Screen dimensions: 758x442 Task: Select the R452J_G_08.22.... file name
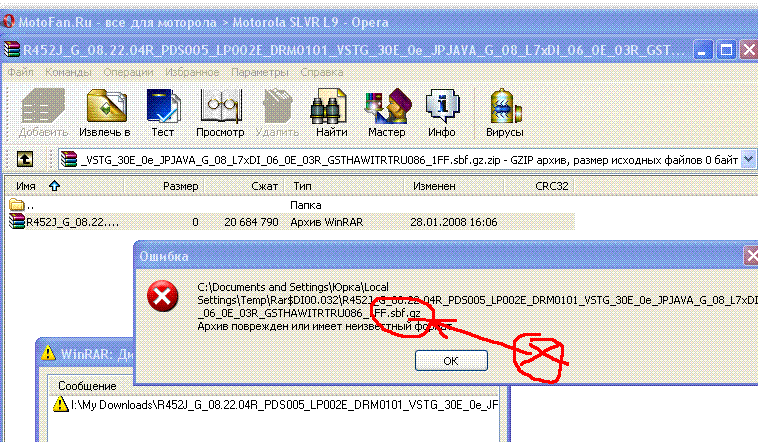pyautogui.click(x=73, y=222)
